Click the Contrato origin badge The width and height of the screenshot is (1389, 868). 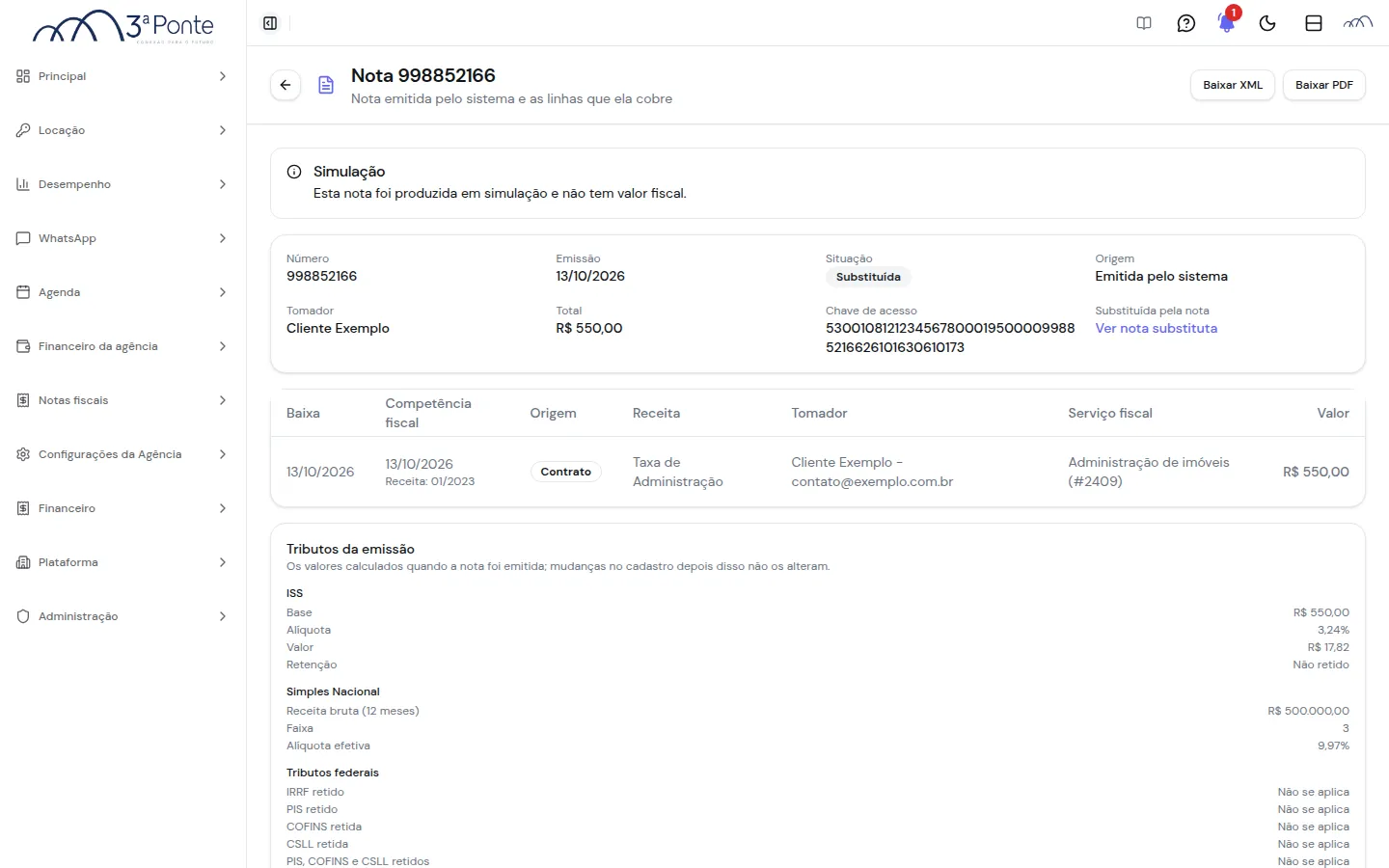[565, 472]
